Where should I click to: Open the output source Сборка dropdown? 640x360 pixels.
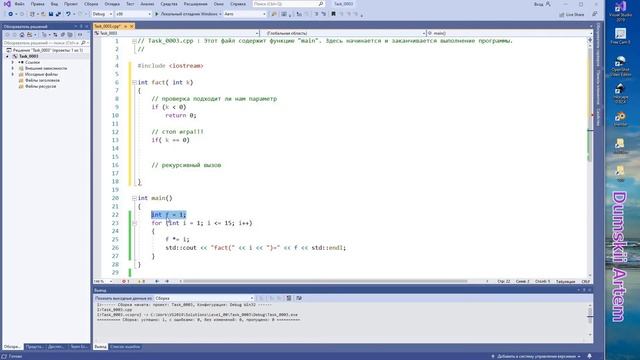(204, 298)
